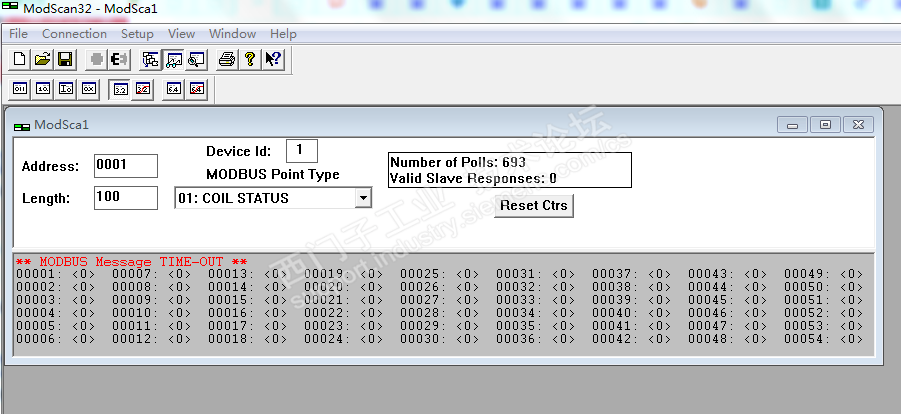Click the Reset Ctrs button
The height and width of the screenshot is (414, 901).
(x=534, y=205)
